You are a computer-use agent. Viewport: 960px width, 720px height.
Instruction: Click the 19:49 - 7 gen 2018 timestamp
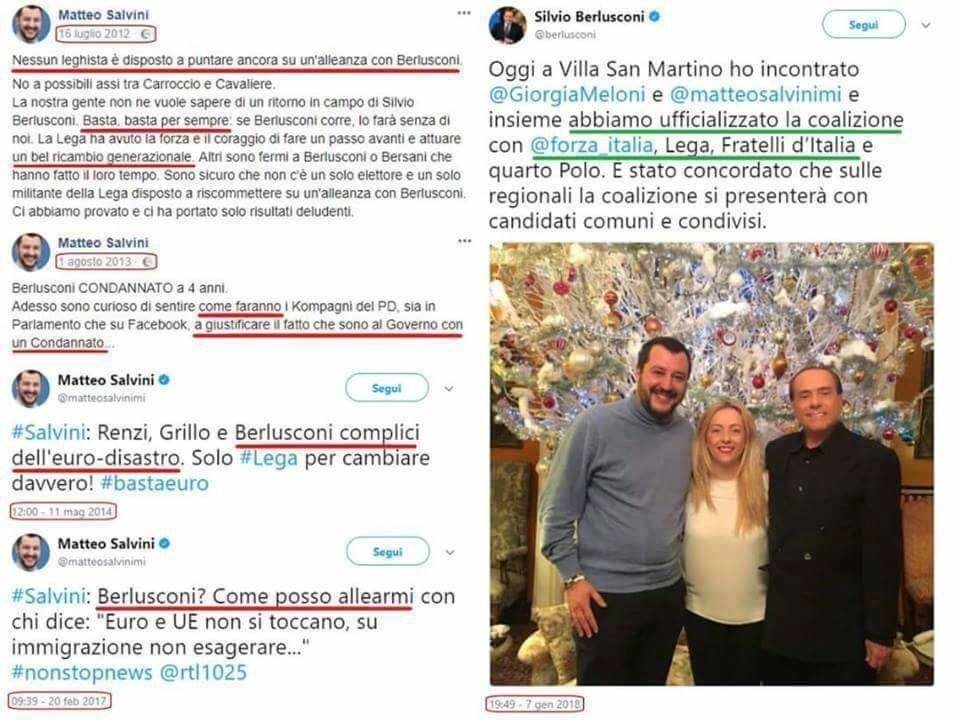535,705
